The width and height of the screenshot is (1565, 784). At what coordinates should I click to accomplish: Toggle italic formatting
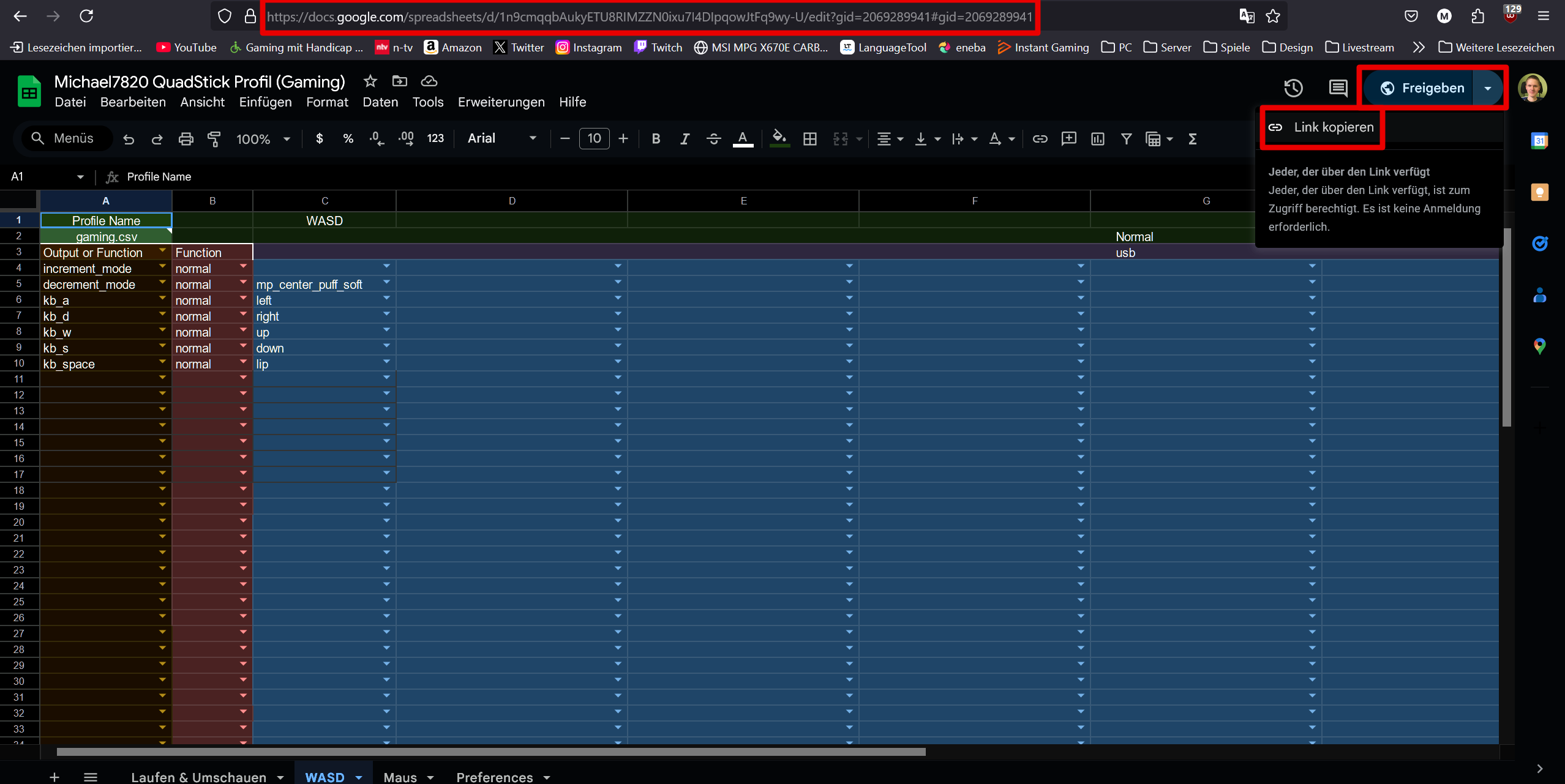[685, 139]
